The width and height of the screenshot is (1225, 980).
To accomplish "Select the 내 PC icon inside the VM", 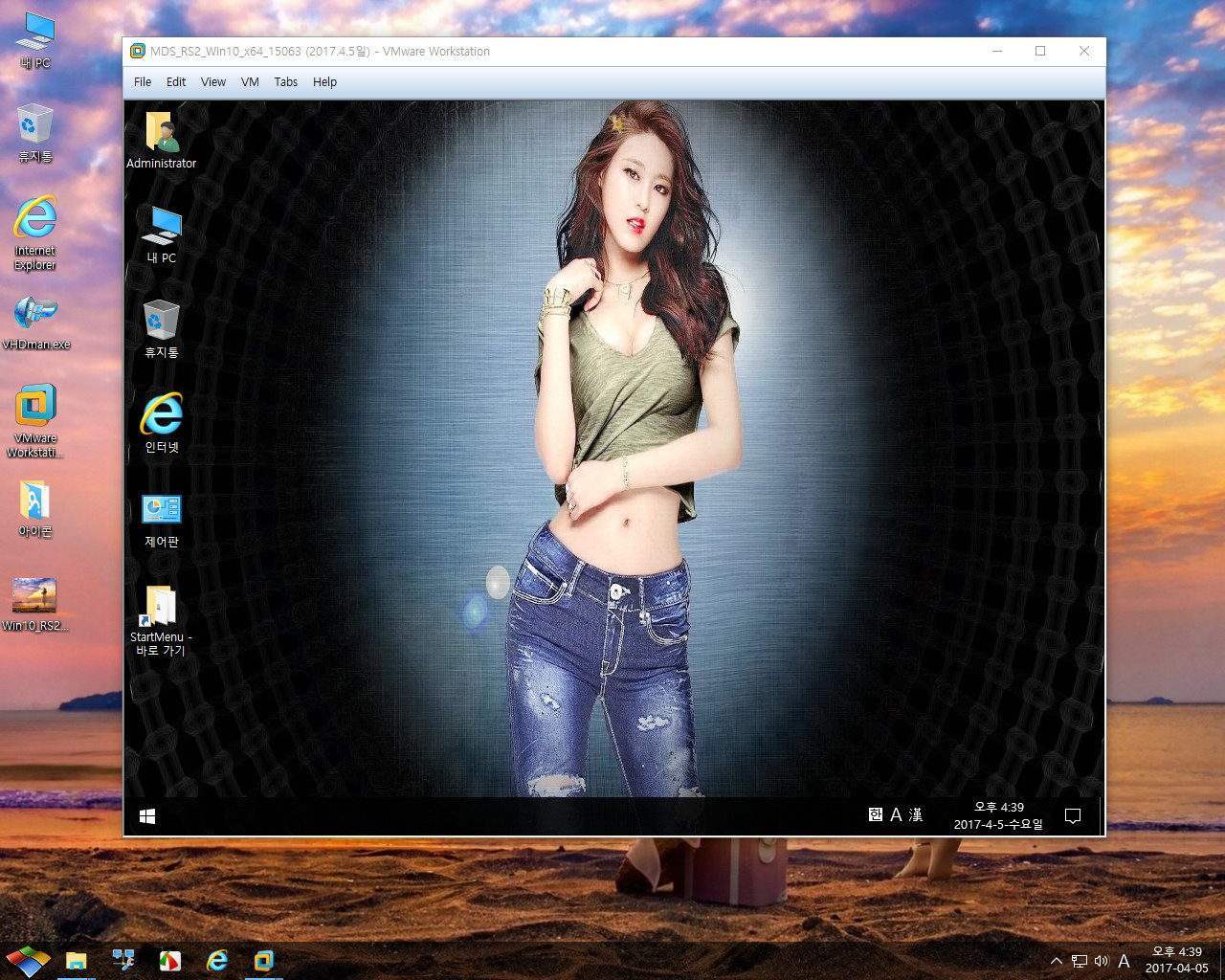I will tap(161, 235).
